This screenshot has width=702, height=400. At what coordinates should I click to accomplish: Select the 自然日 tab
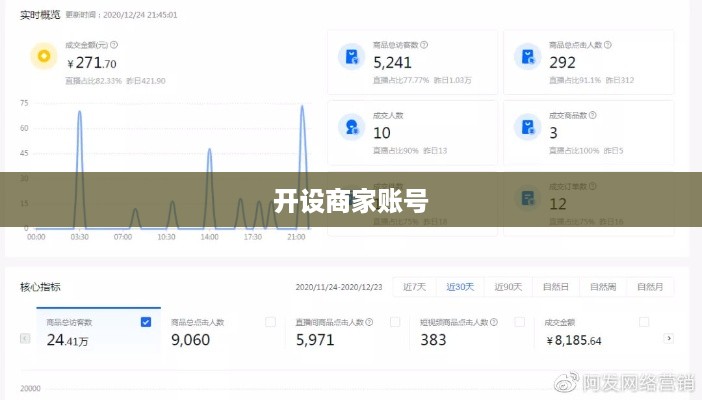(x=556, y=287)
